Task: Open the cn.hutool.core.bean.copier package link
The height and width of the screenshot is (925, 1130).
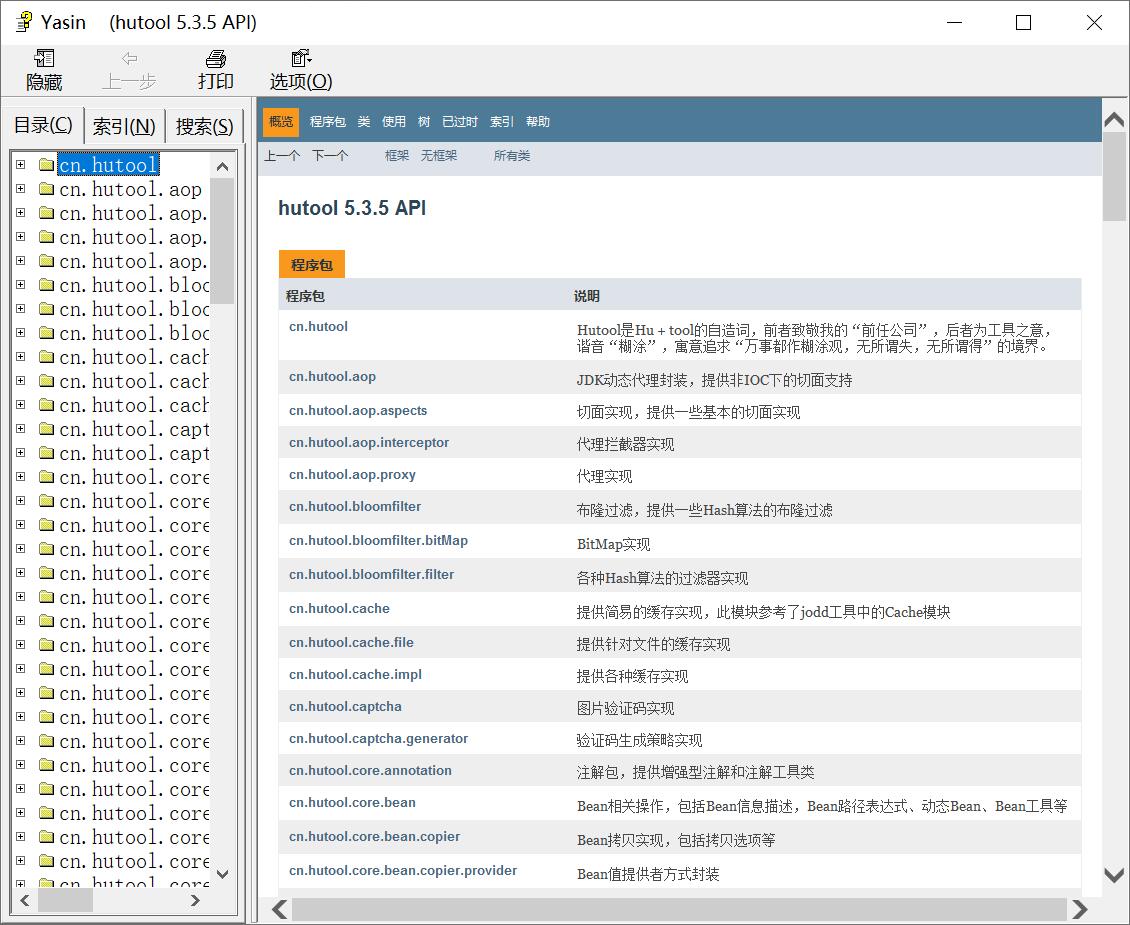Action: click(375, 836)
